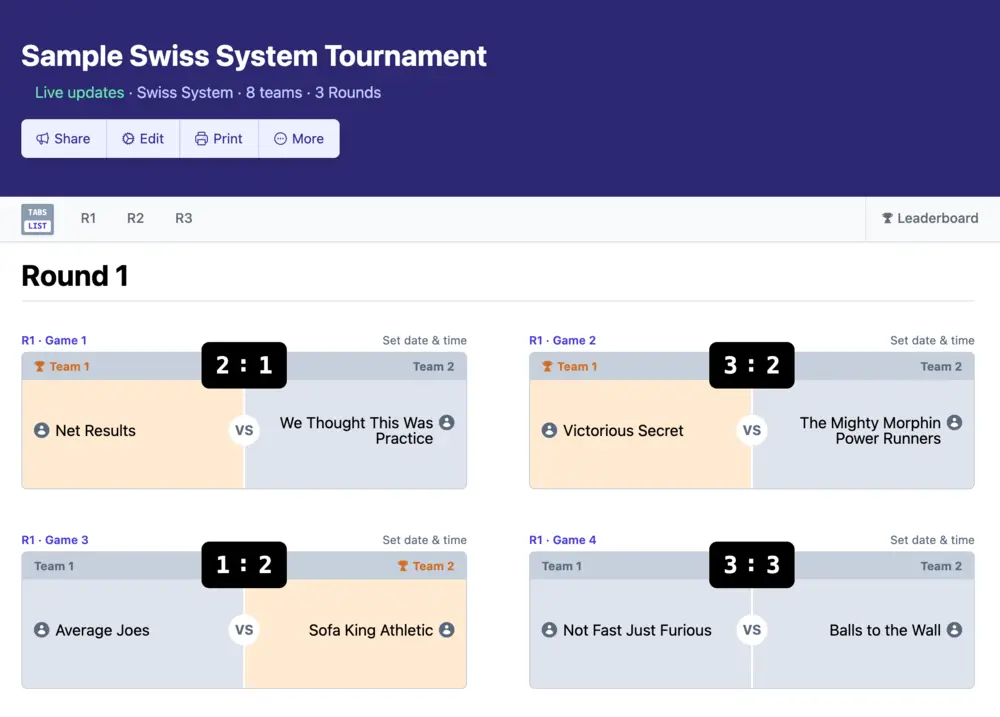Click the trophy icon marking Victorious Secret as winner
This screenshot has width=1000, height=717.
coord(546,366)
